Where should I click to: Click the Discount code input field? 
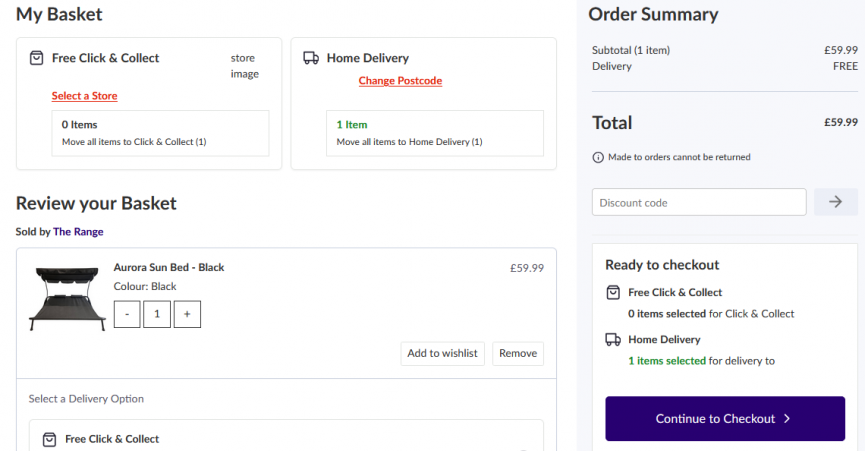click(699, 202)
